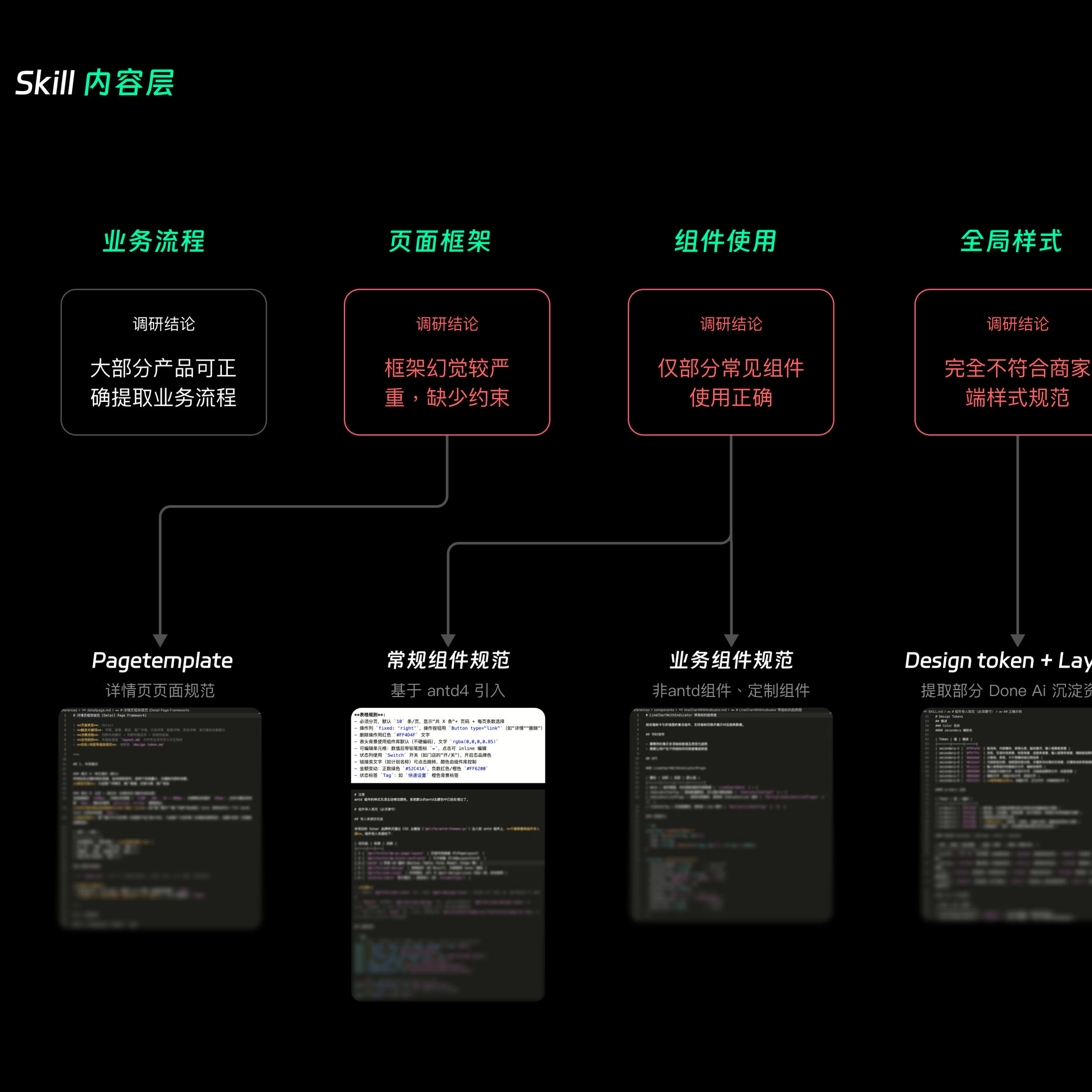This screenshot has height=1092, width=1092.
Task: Open the 业务组件规范 code screenshot thumbnail
Action: pyautogui.click(x=731, y=815)
